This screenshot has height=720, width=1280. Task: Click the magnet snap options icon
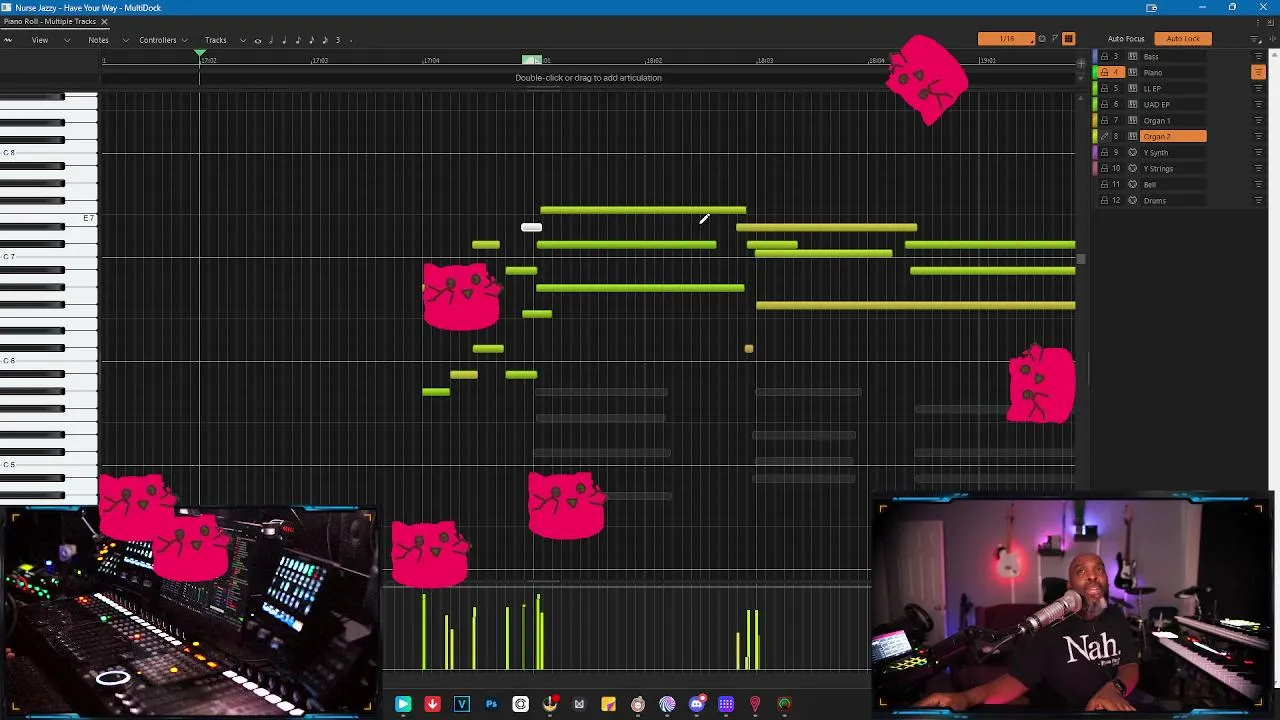pos(1042,39)
